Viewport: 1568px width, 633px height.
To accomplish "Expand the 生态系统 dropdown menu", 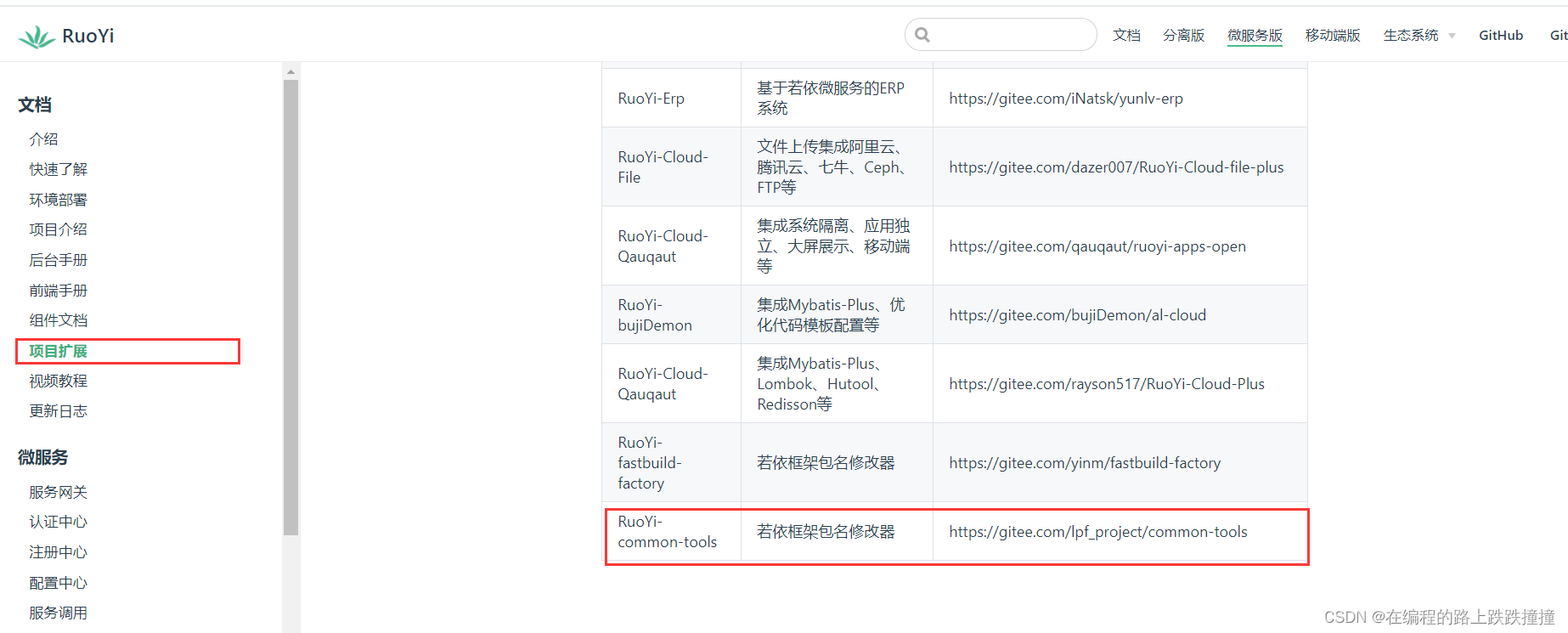I will pyautogui.click(x=1419, y=35).
